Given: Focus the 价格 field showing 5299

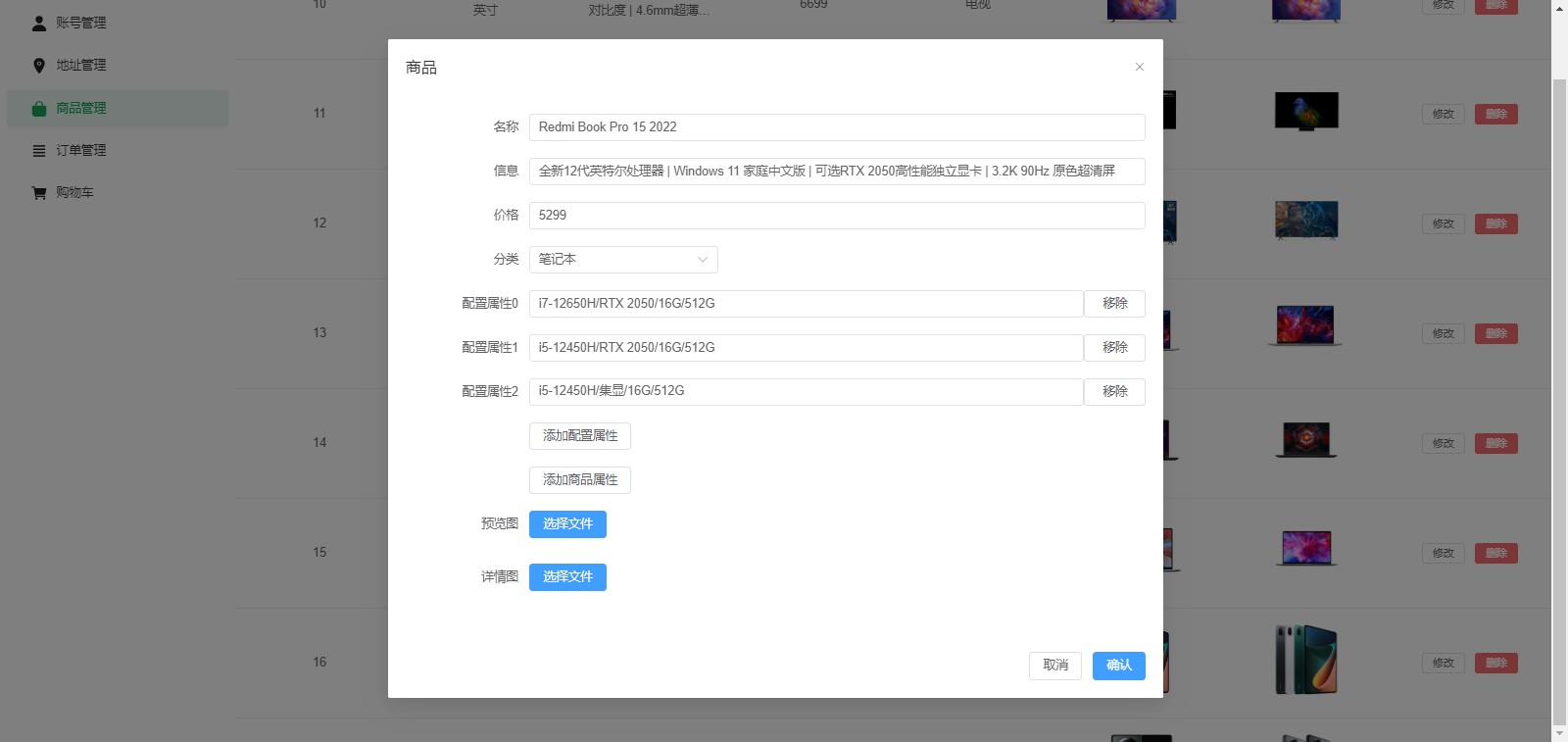Looking at the screenshot, I should [837, 216].
